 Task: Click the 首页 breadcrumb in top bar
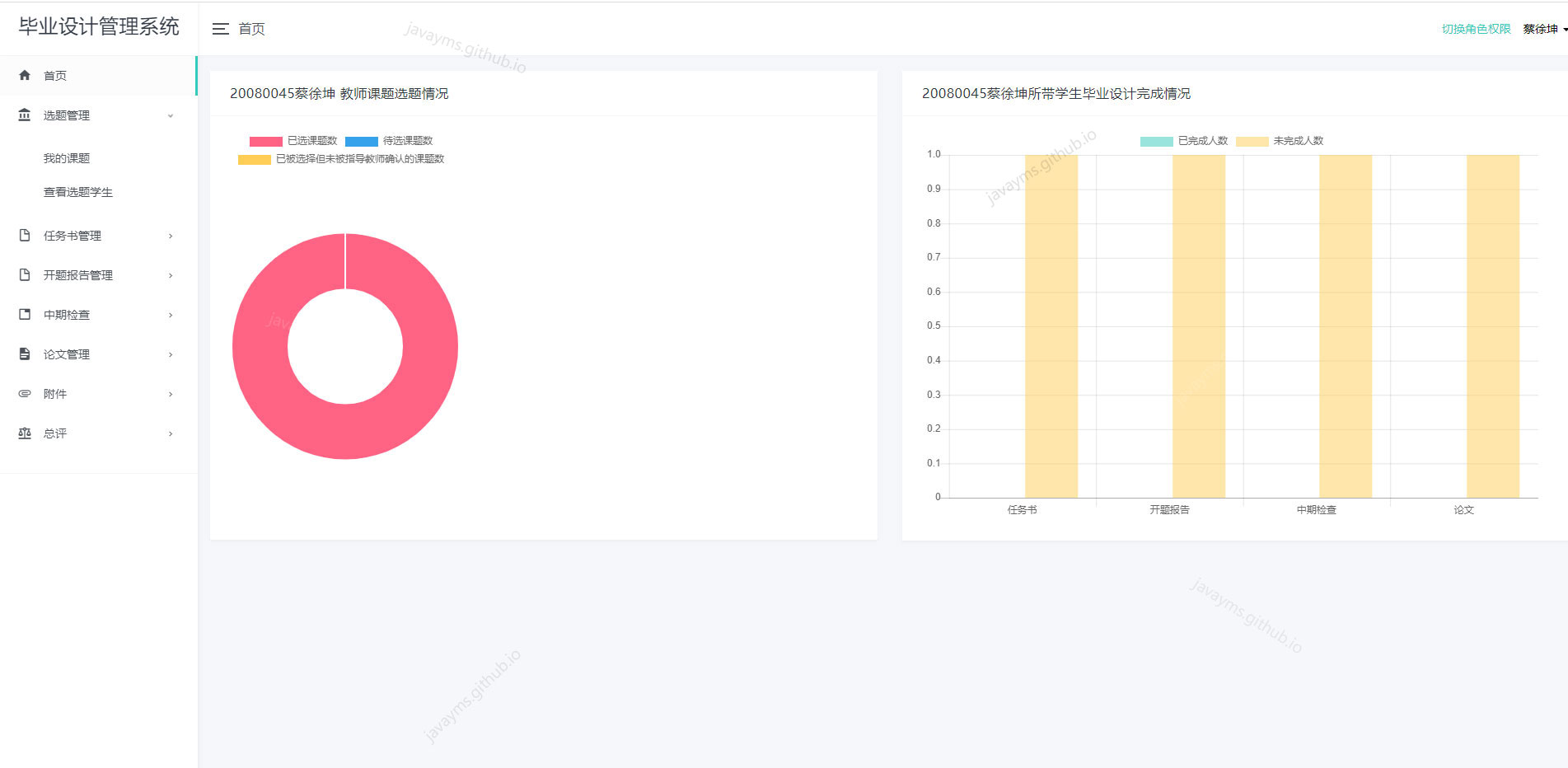tap(250, 28)
